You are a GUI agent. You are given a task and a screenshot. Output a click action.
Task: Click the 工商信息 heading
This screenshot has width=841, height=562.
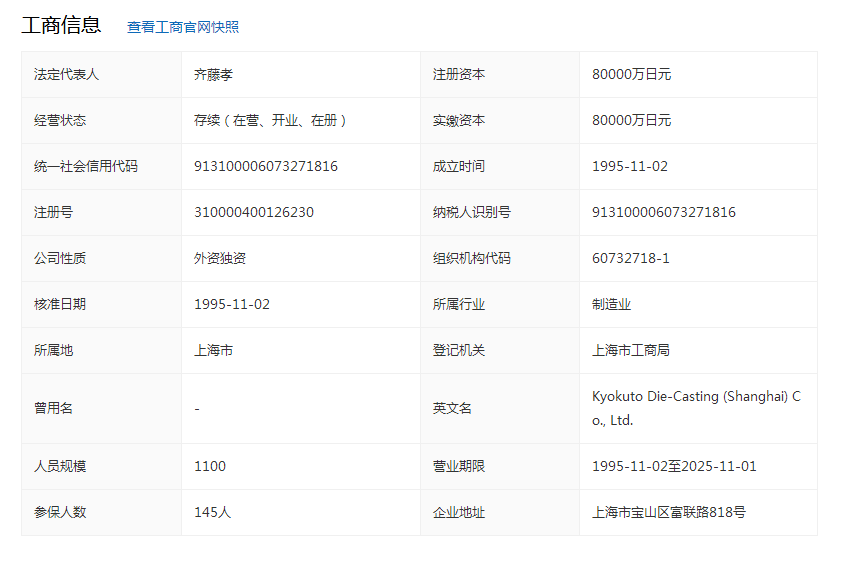[61, 25]
